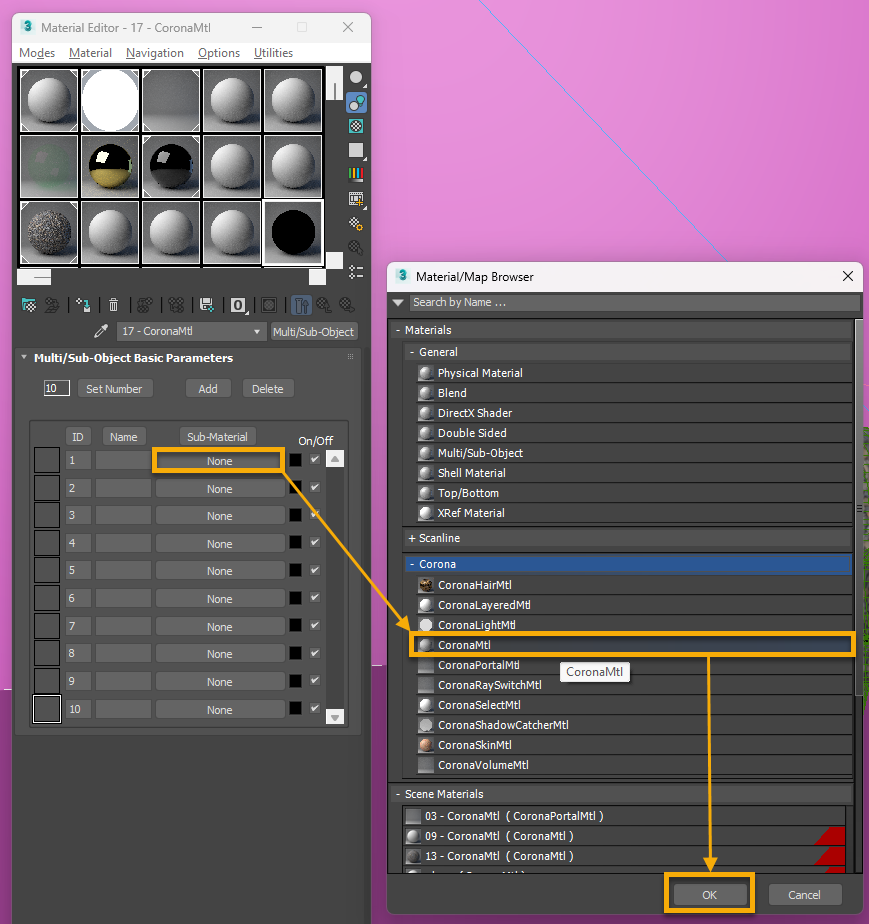Open the Options menu
Screen dimensions: 869x924
coord(219,53)
